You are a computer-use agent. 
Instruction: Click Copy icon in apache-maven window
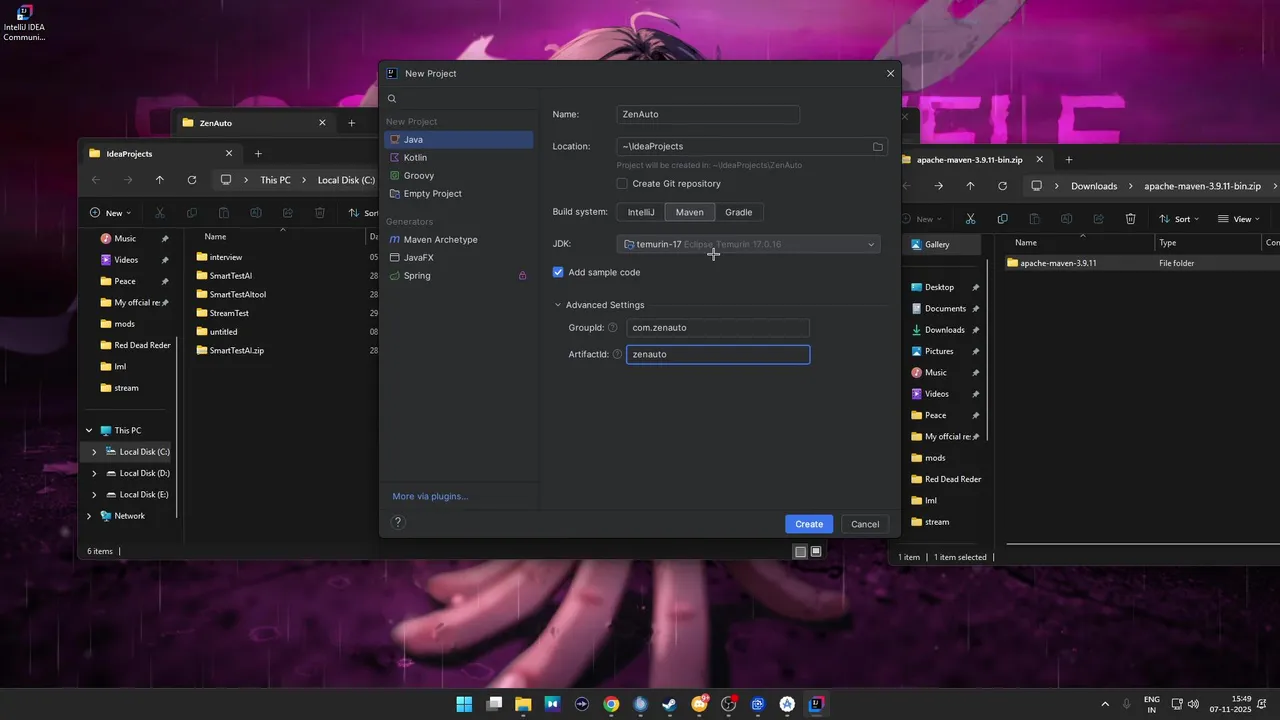[x=1002, y=219]
